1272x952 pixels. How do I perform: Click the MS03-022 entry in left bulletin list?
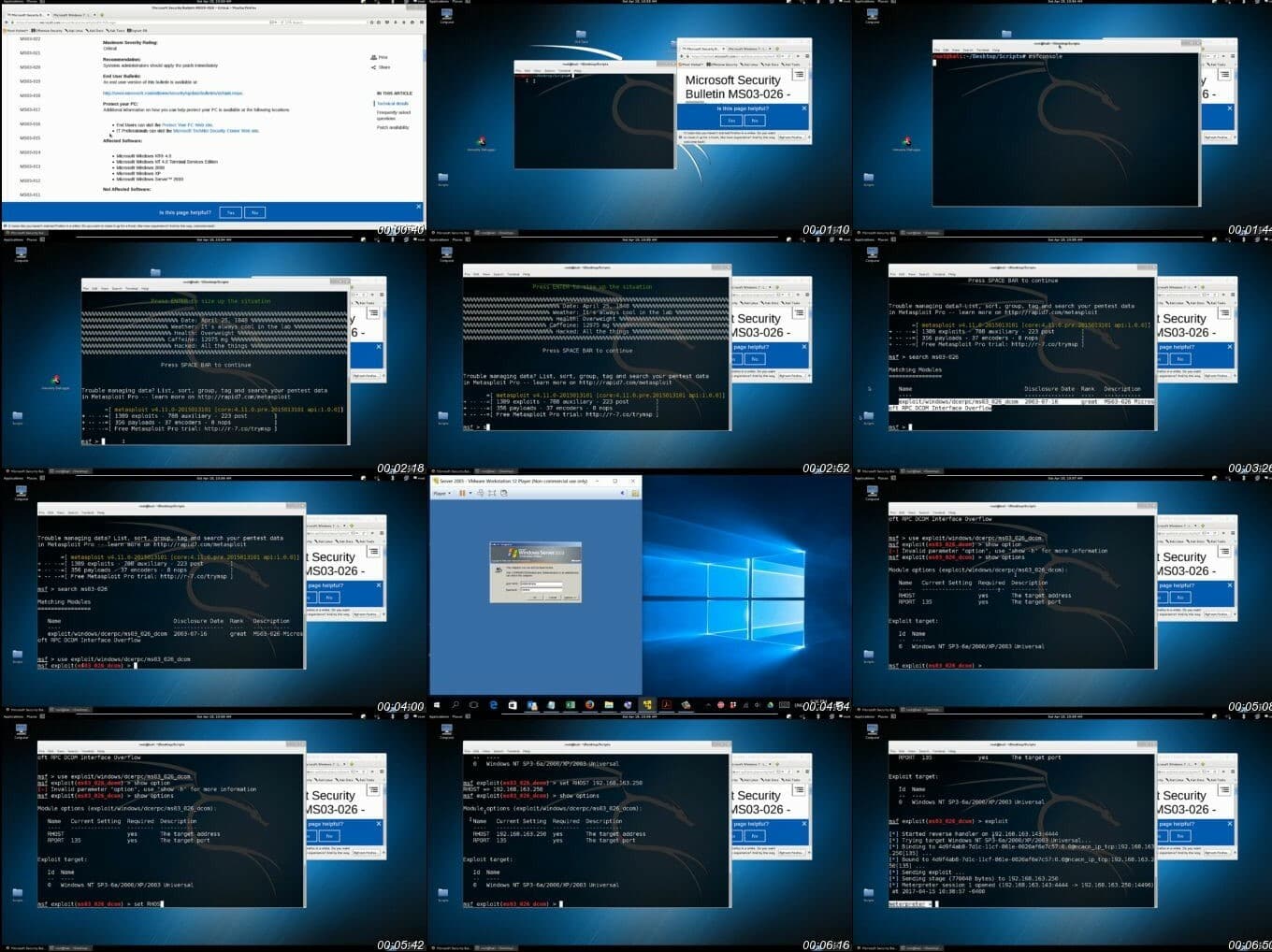pyautogui.click(x=30, y=39)
